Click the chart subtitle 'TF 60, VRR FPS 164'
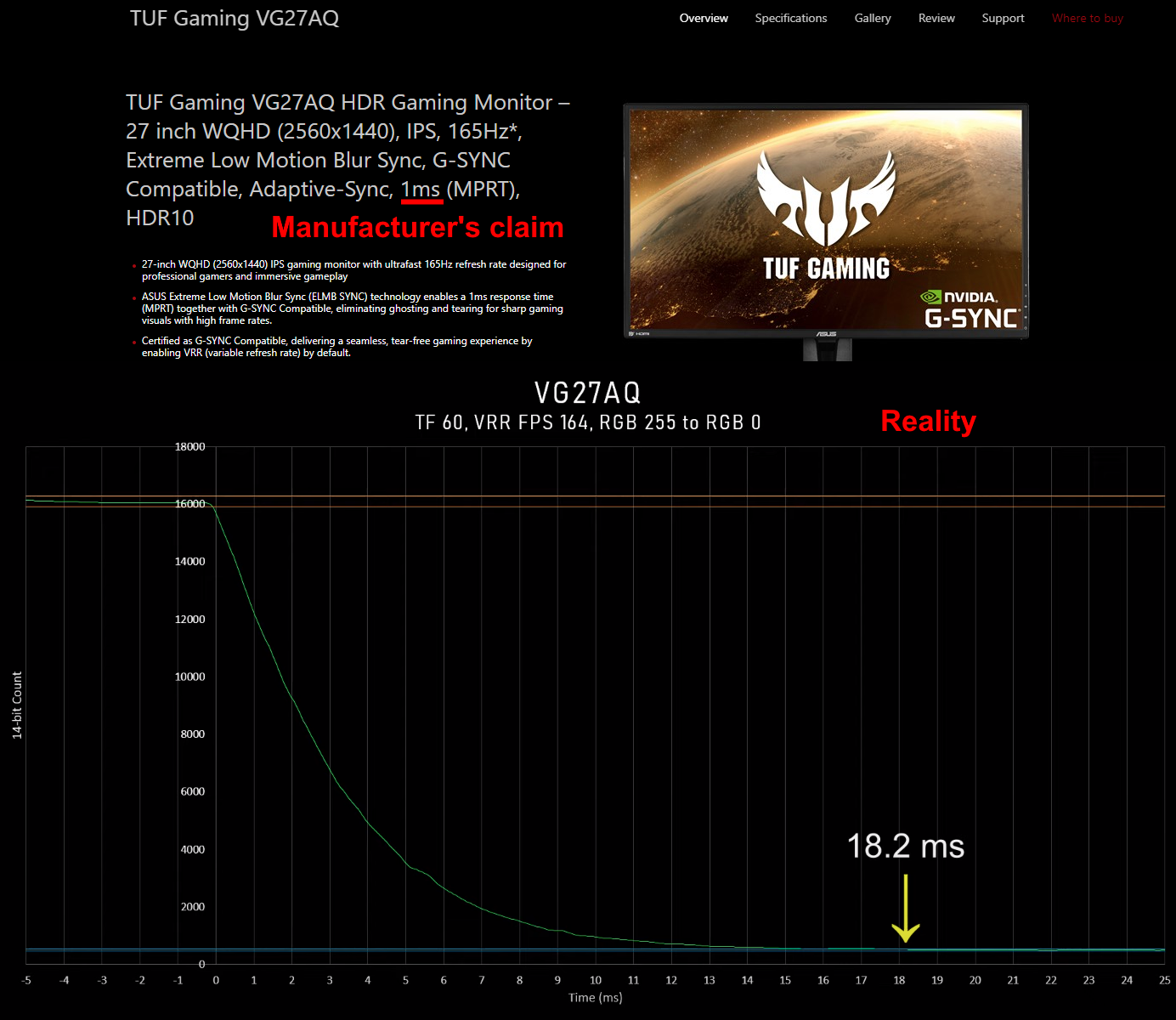Screen dimensions: 1176x1020 [588, 422]
